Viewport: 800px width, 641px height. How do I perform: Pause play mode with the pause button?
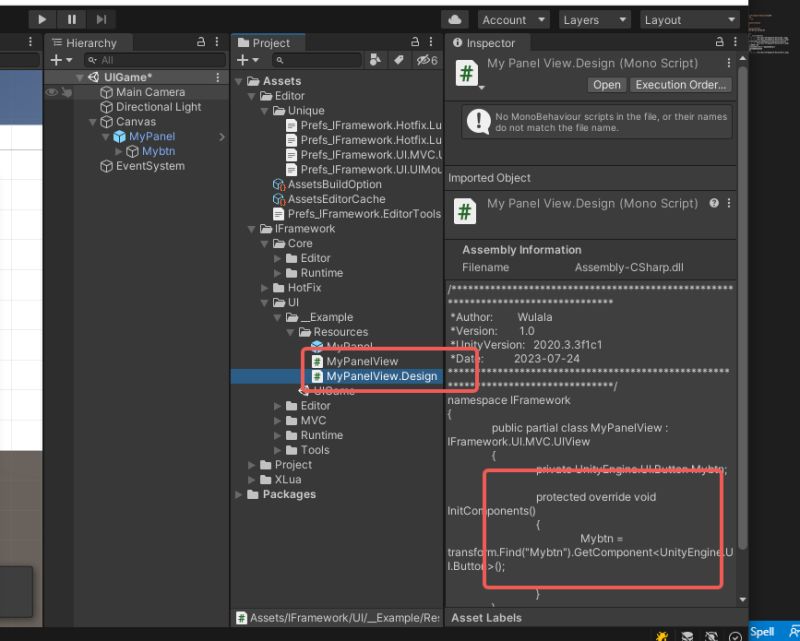[70, 18]
